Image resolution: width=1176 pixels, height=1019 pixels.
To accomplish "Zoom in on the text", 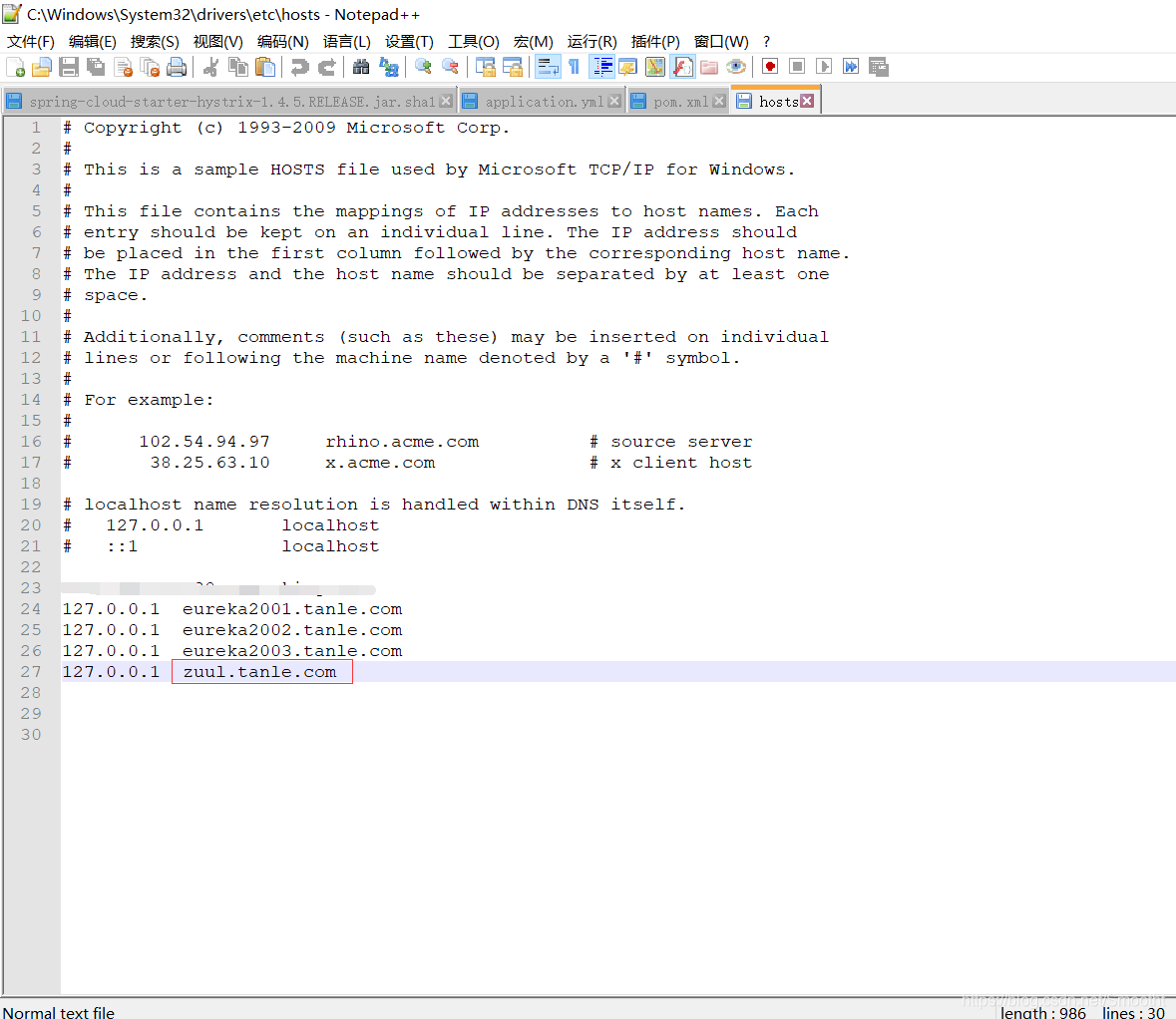I will (423, 68).
